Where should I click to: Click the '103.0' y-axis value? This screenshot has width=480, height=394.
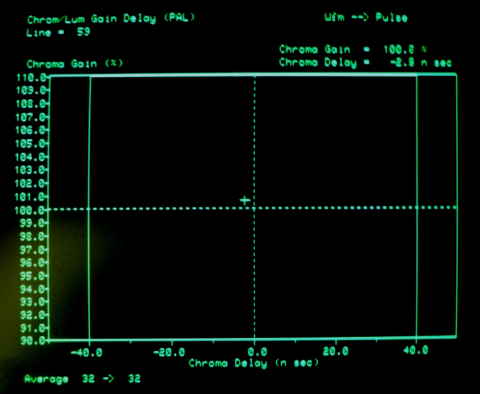point(31,170)
